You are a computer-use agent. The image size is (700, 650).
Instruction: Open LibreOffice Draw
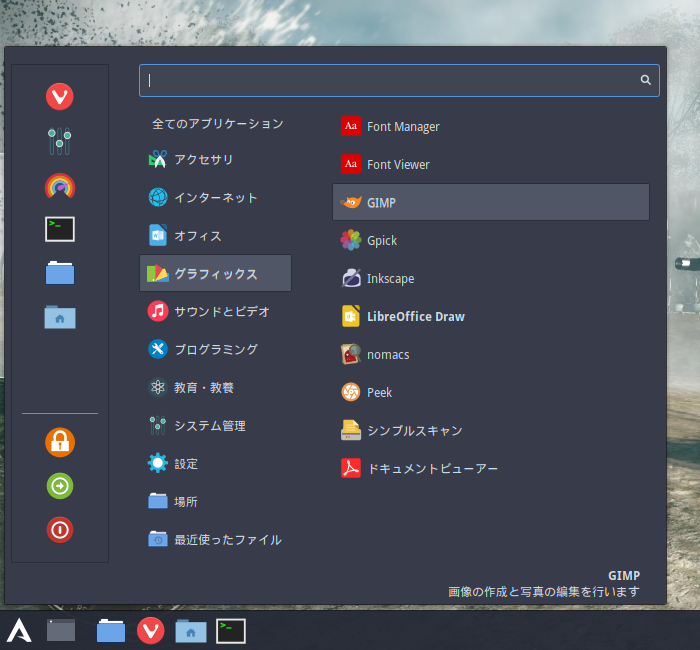click(491, 316)
